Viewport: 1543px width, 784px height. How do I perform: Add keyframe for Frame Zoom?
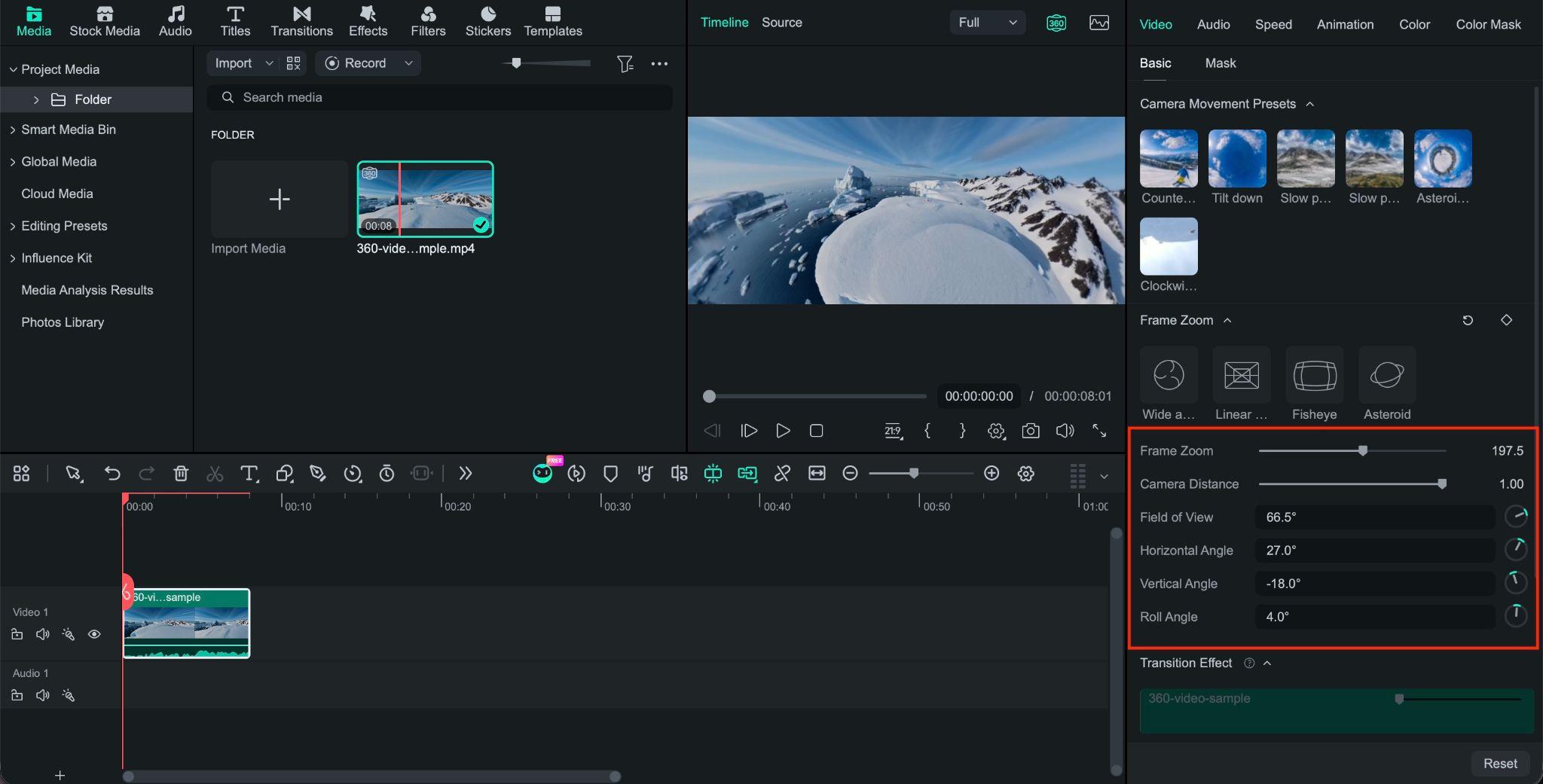(1506, 320)
